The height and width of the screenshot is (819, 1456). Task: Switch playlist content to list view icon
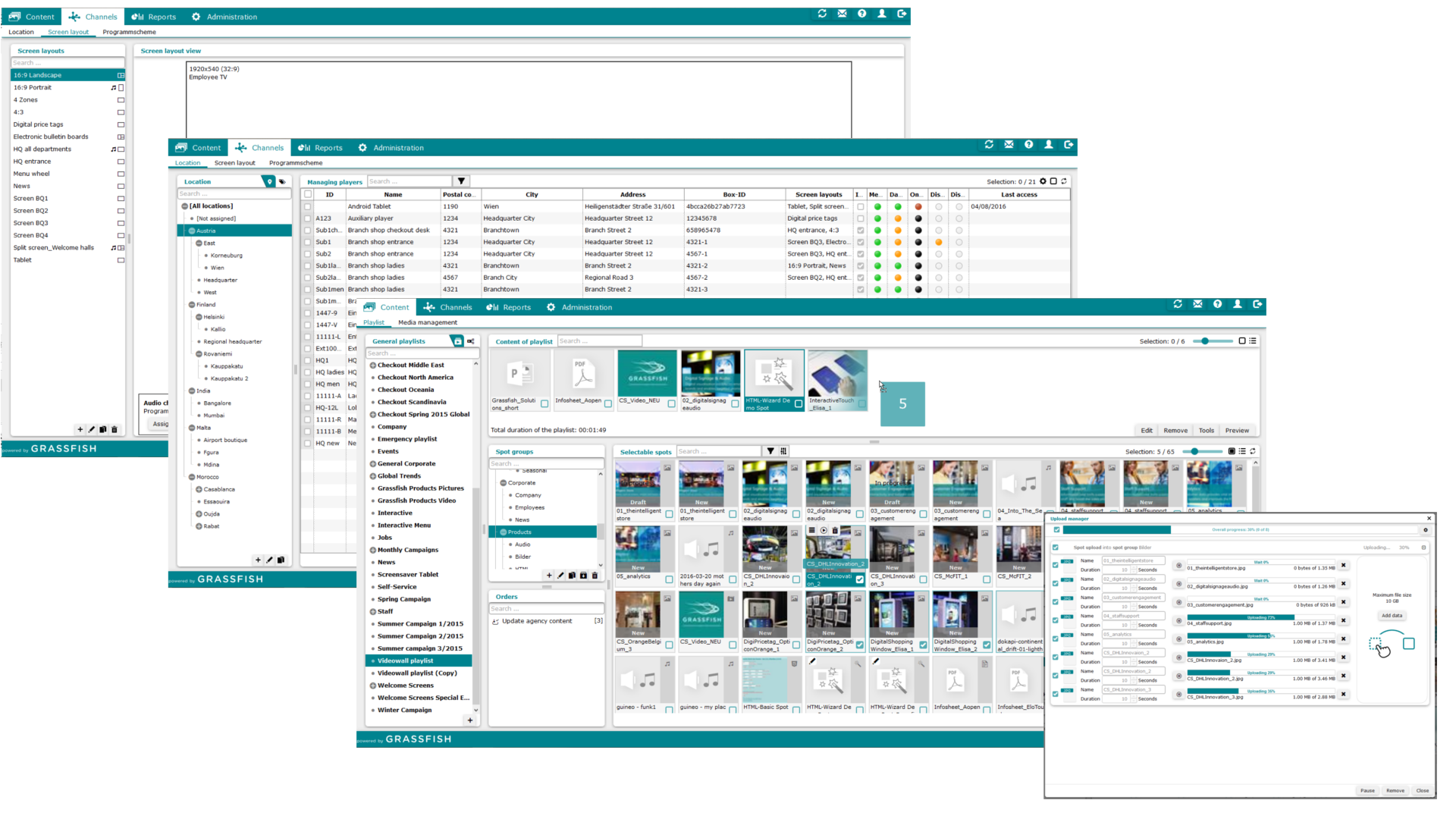[x=1253, y=341]
